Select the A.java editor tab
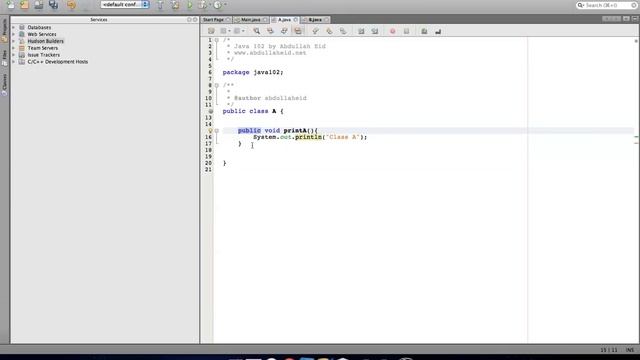The width and height of the screenshot is (640, 360). tap(284, 20)
